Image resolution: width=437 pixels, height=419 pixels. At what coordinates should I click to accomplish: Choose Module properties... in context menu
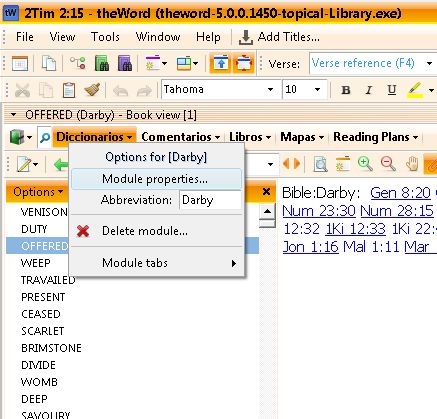click(x=156, y=179)
